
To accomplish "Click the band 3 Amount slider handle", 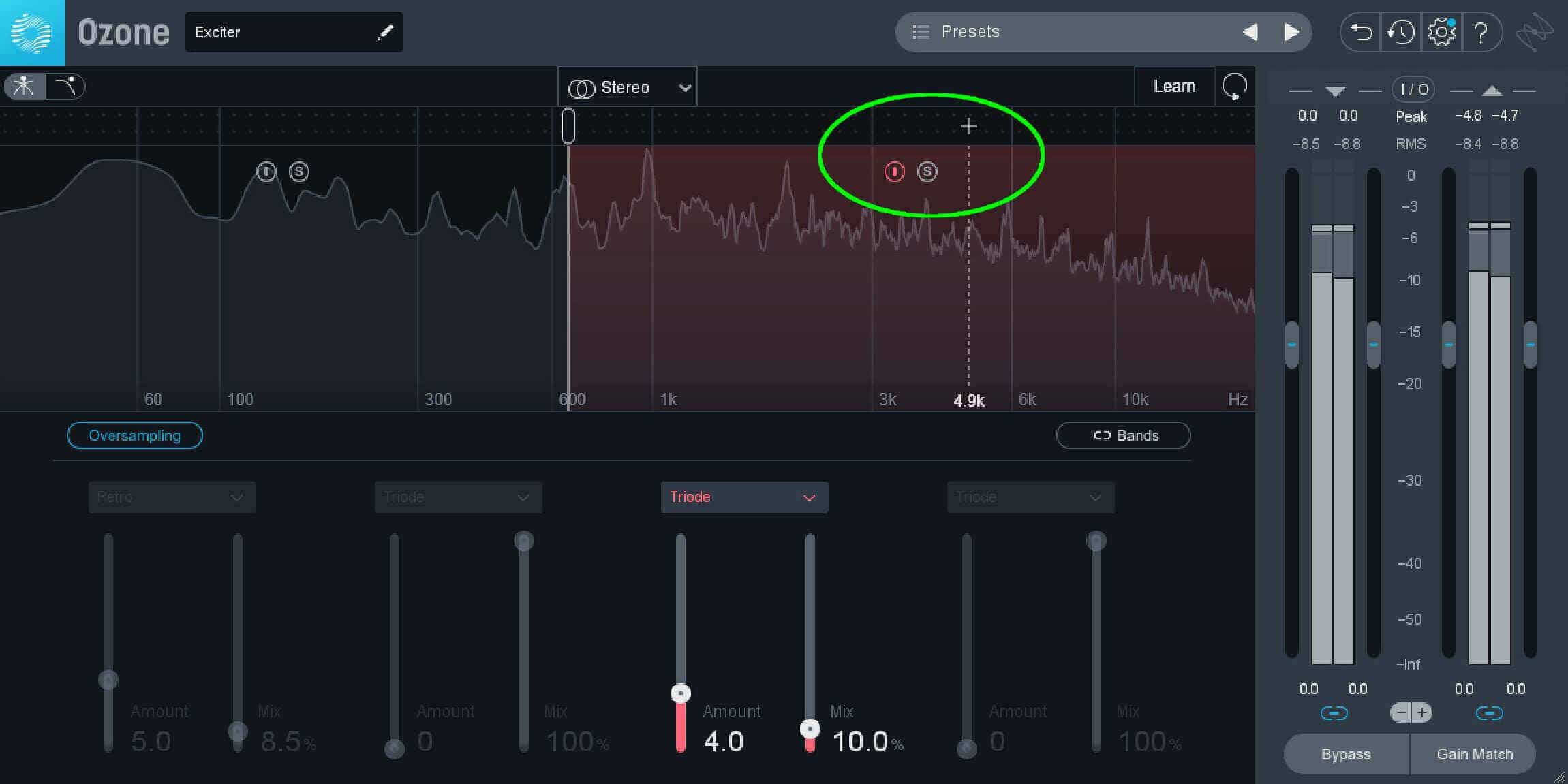I will (680, 693).
